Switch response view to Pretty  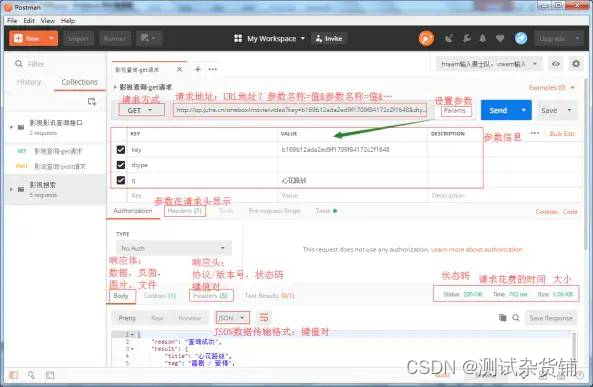point(127,318)
